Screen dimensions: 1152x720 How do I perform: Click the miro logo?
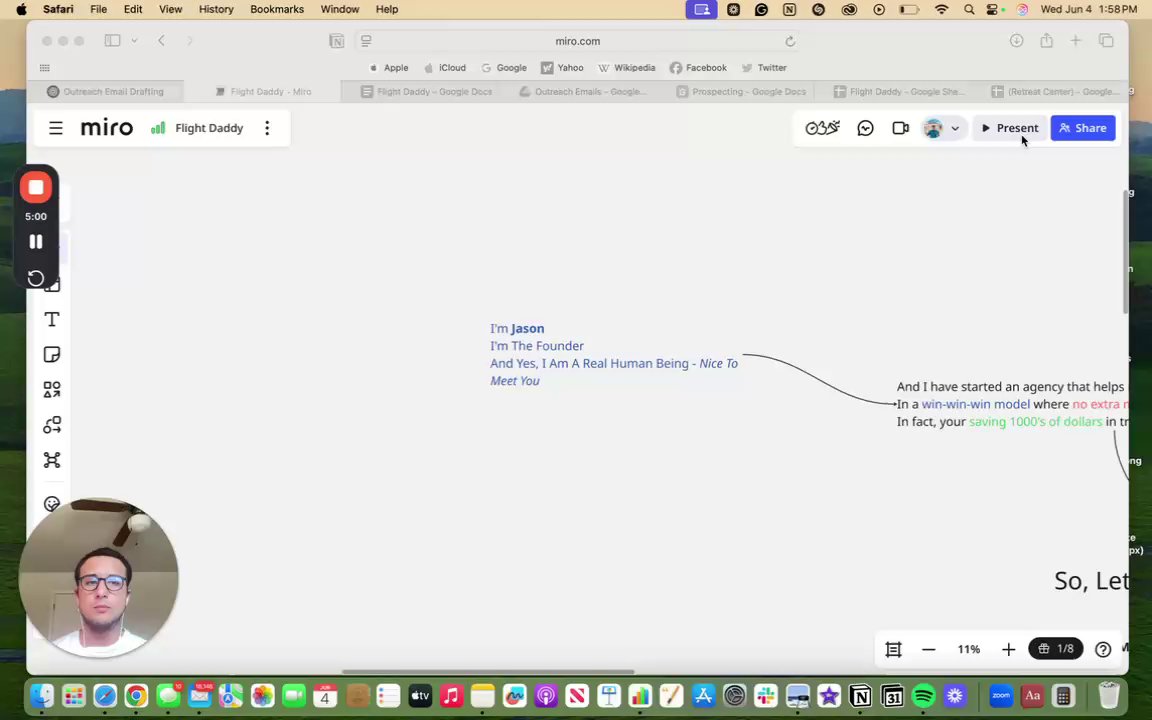tap(107, 128)
